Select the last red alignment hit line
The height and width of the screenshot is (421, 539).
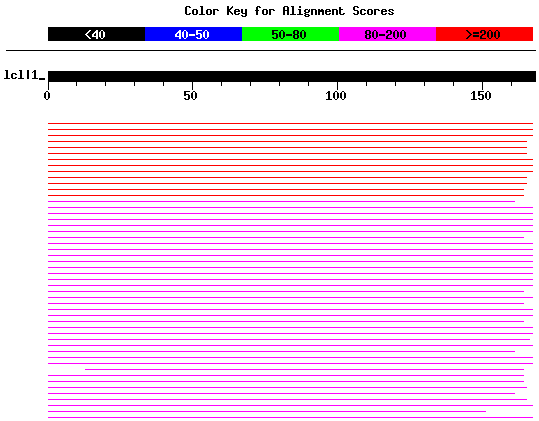pos(286,196)
